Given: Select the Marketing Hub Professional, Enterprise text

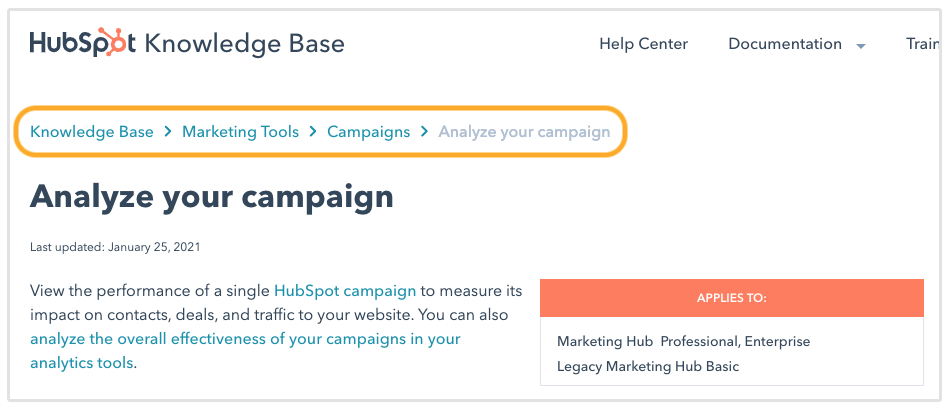Looking at the screenshot, I should point(683,341).
